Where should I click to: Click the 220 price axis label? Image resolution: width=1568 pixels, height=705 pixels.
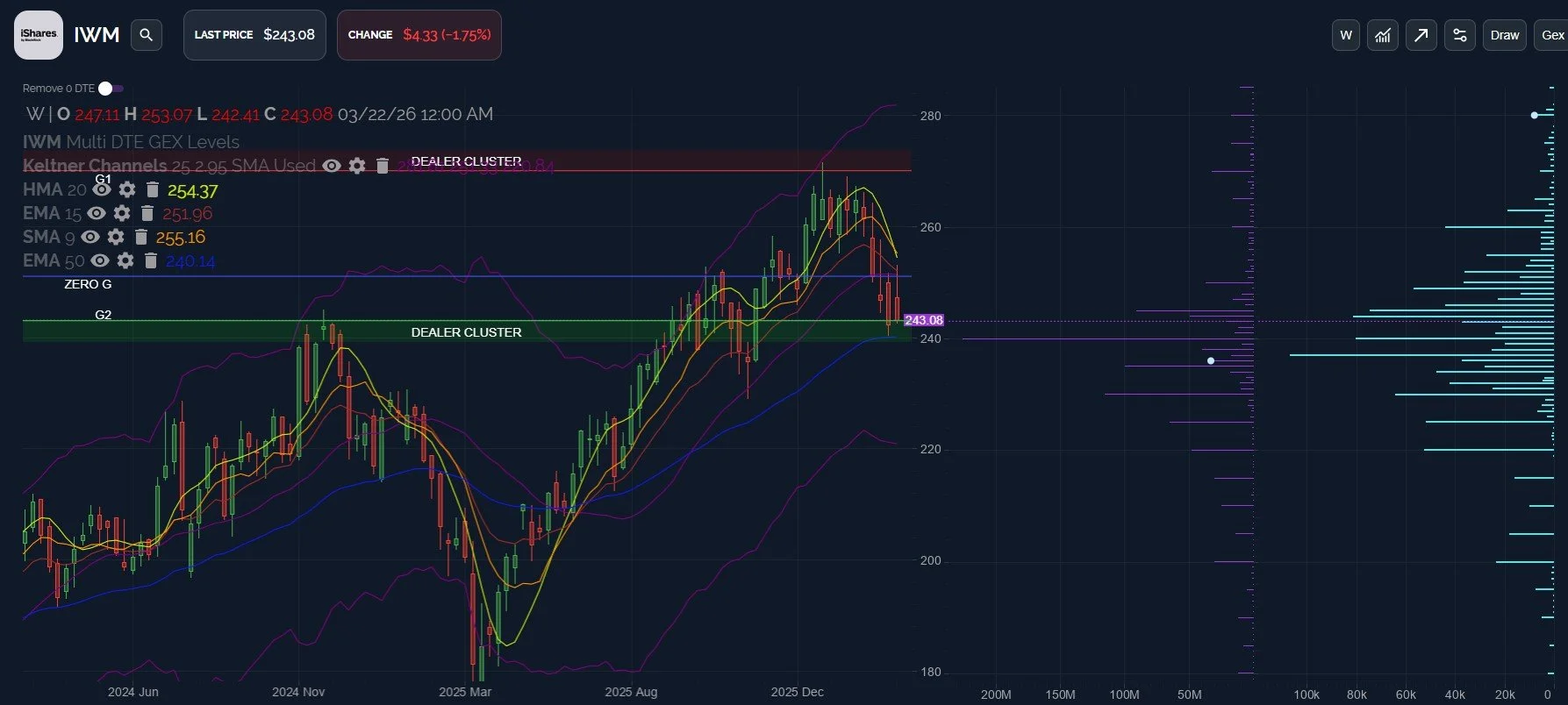click(x=930, y=449)
